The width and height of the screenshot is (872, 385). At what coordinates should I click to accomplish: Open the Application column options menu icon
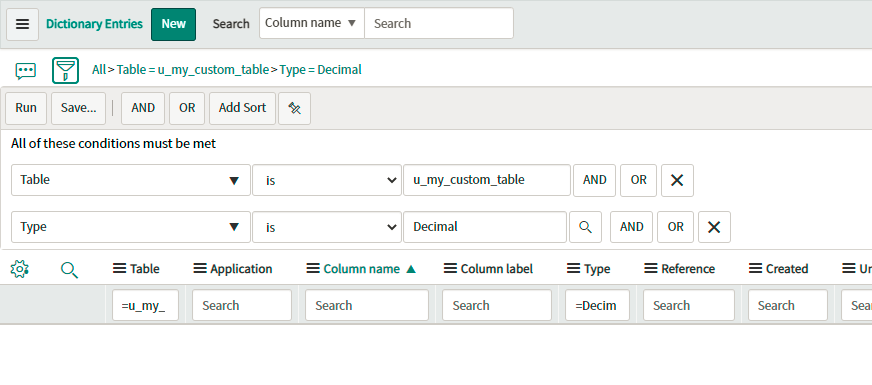click(x=200, y=268)
